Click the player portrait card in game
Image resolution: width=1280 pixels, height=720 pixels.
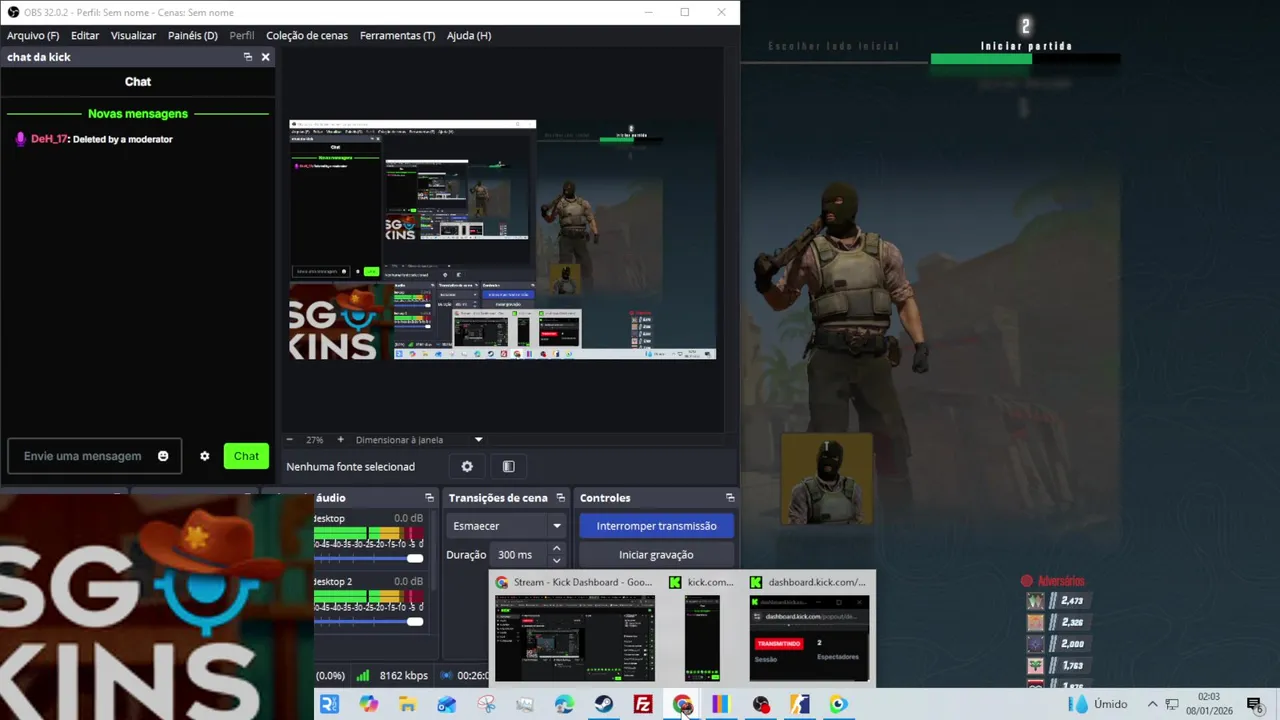pos(826,479)
